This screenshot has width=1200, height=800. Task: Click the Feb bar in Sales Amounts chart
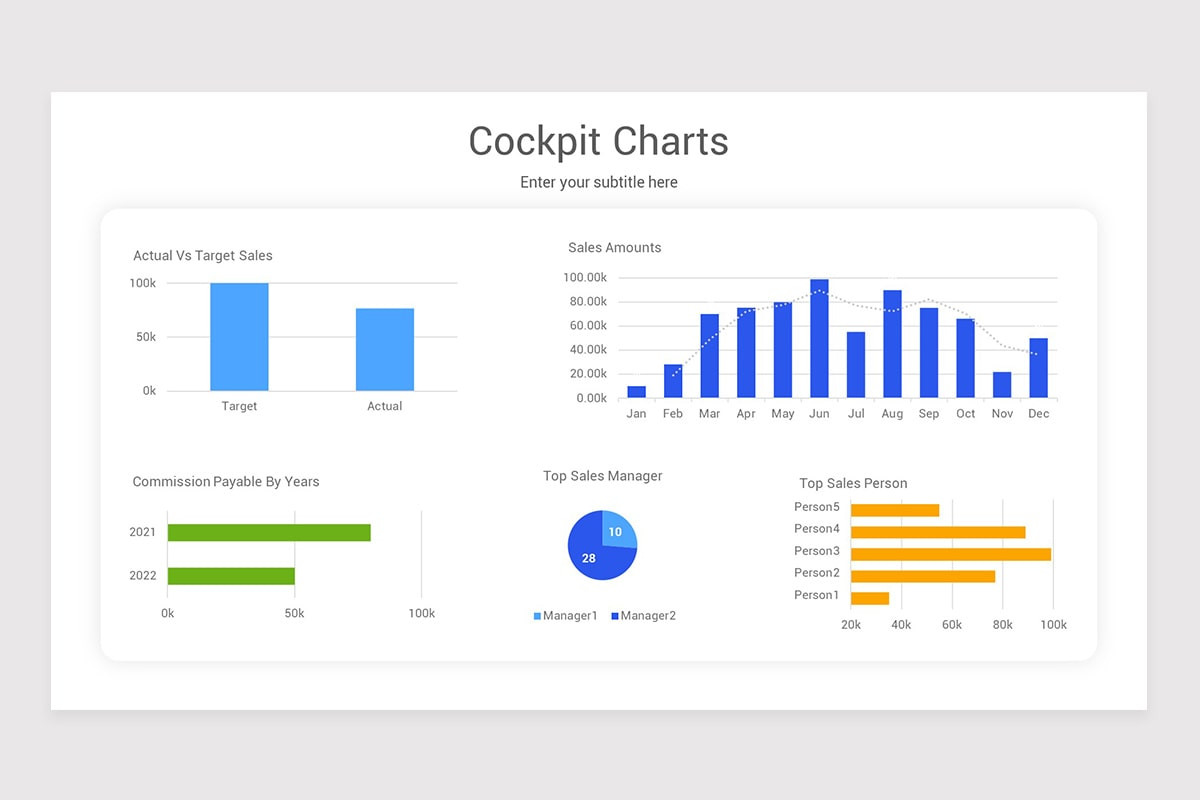pos(672,380)
